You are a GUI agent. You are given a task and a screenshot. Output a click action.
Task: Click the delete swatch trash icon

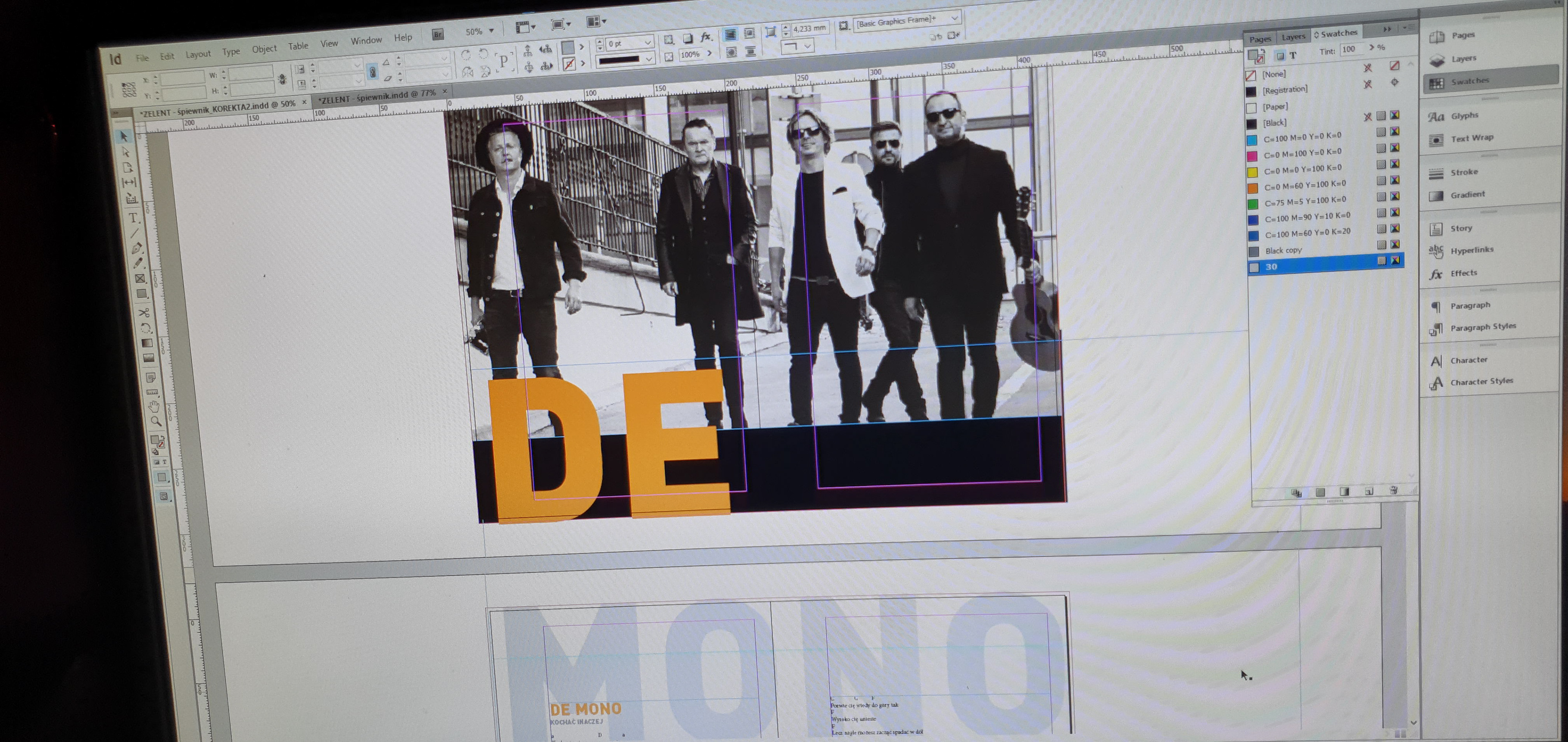[1393, 490]
